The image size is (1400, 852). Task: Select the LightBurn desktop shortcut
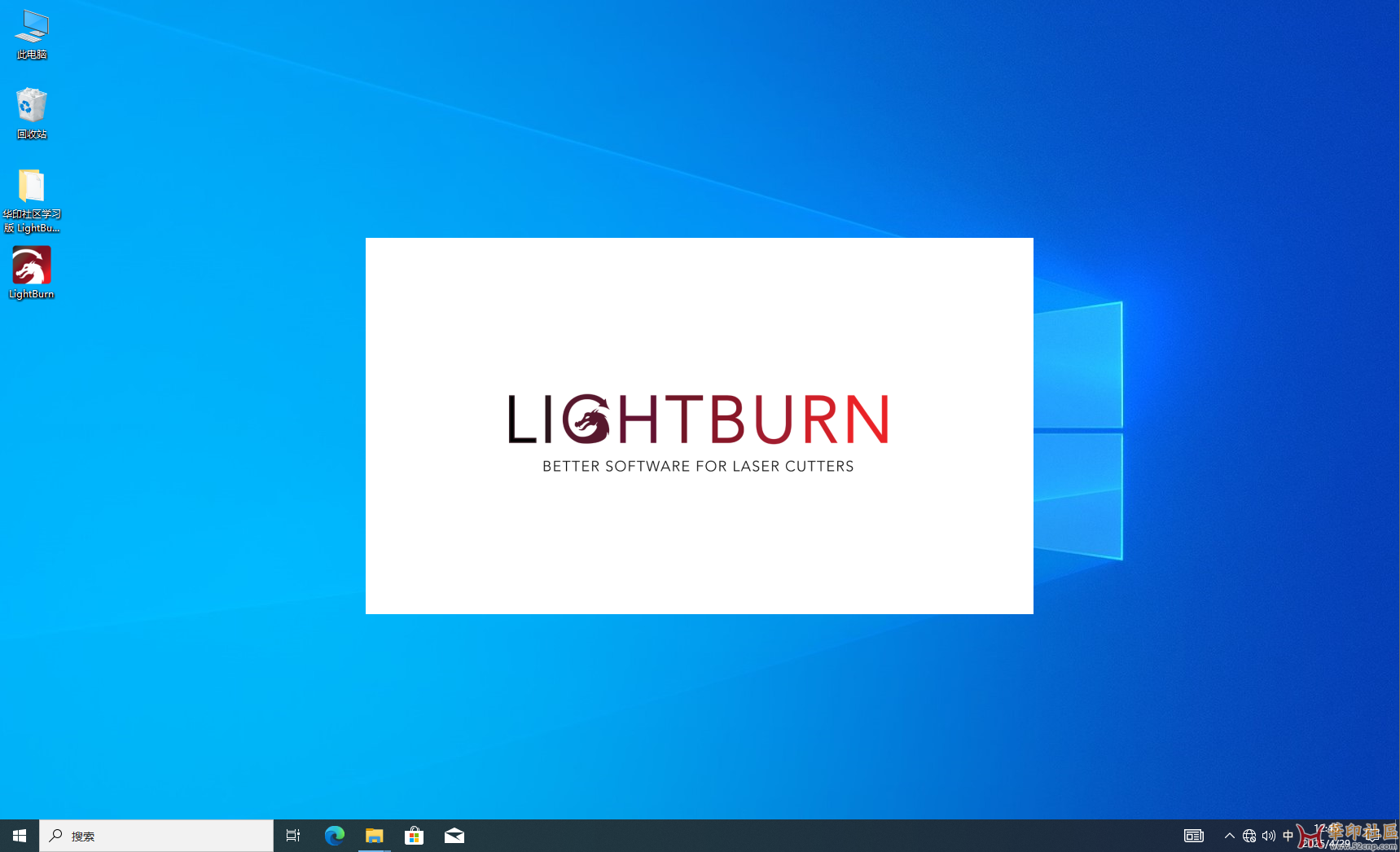coord(31,273)
